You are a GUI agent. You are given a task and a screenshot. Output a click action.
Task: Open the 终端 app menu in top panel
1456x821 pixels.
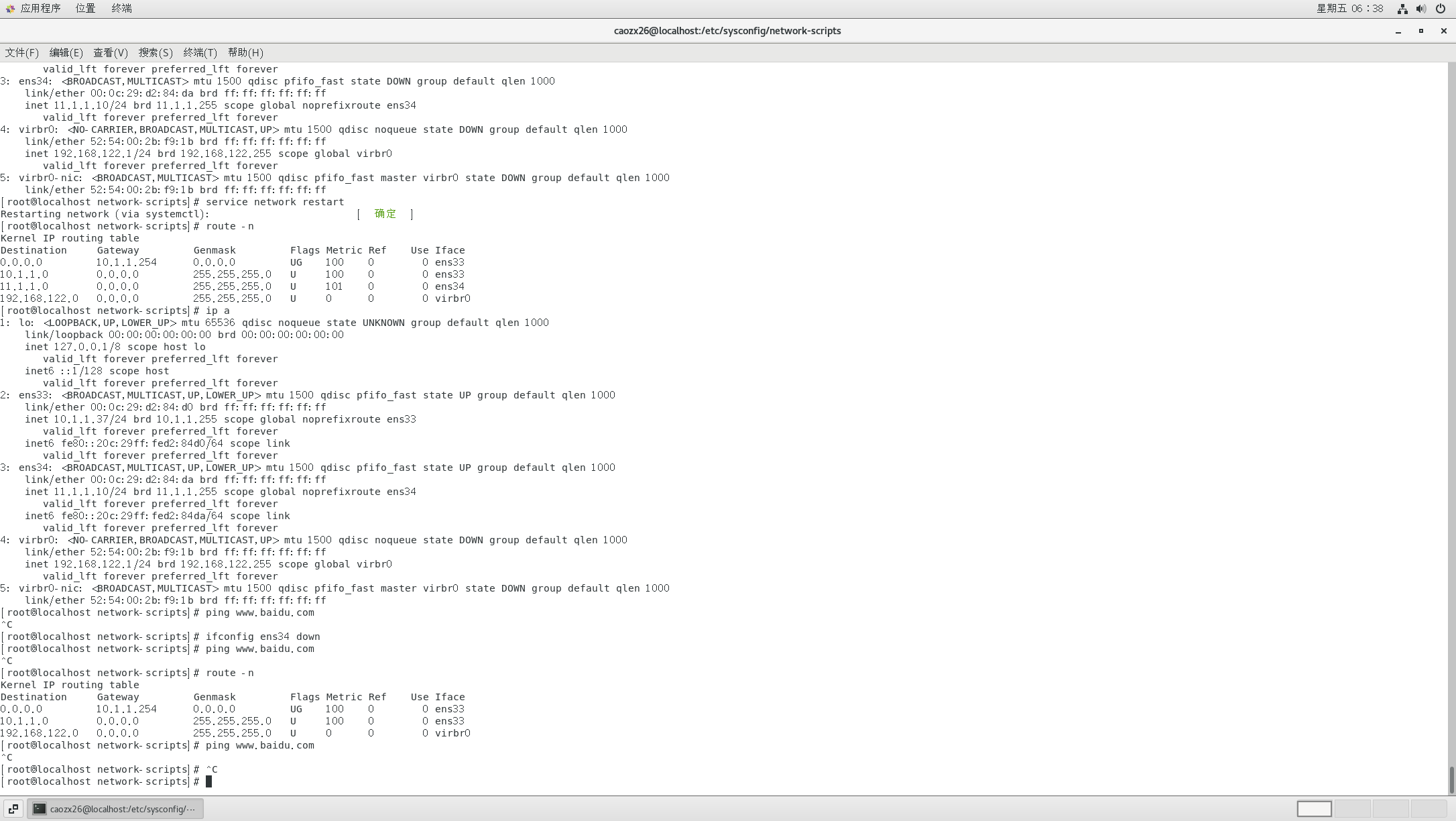click(121, 9)
